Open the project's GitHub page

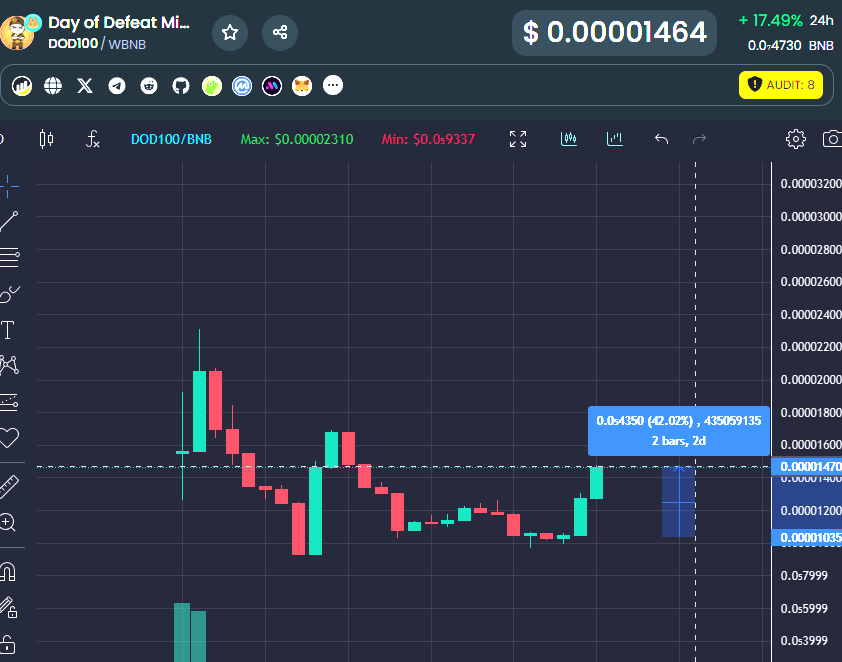coord(180,86)
